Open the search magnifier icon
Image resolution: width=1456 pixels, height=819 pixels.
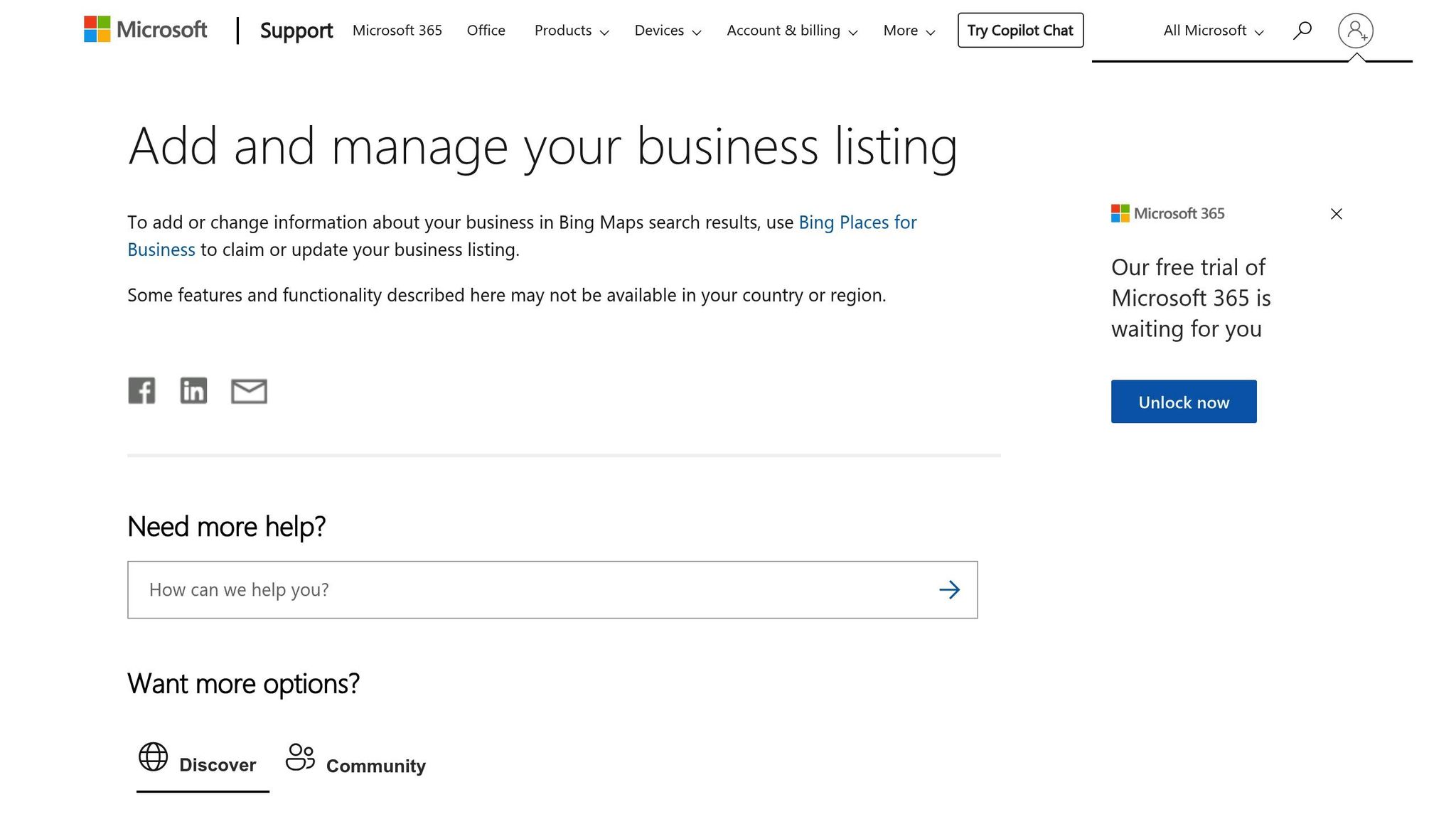pos(1302,30)
